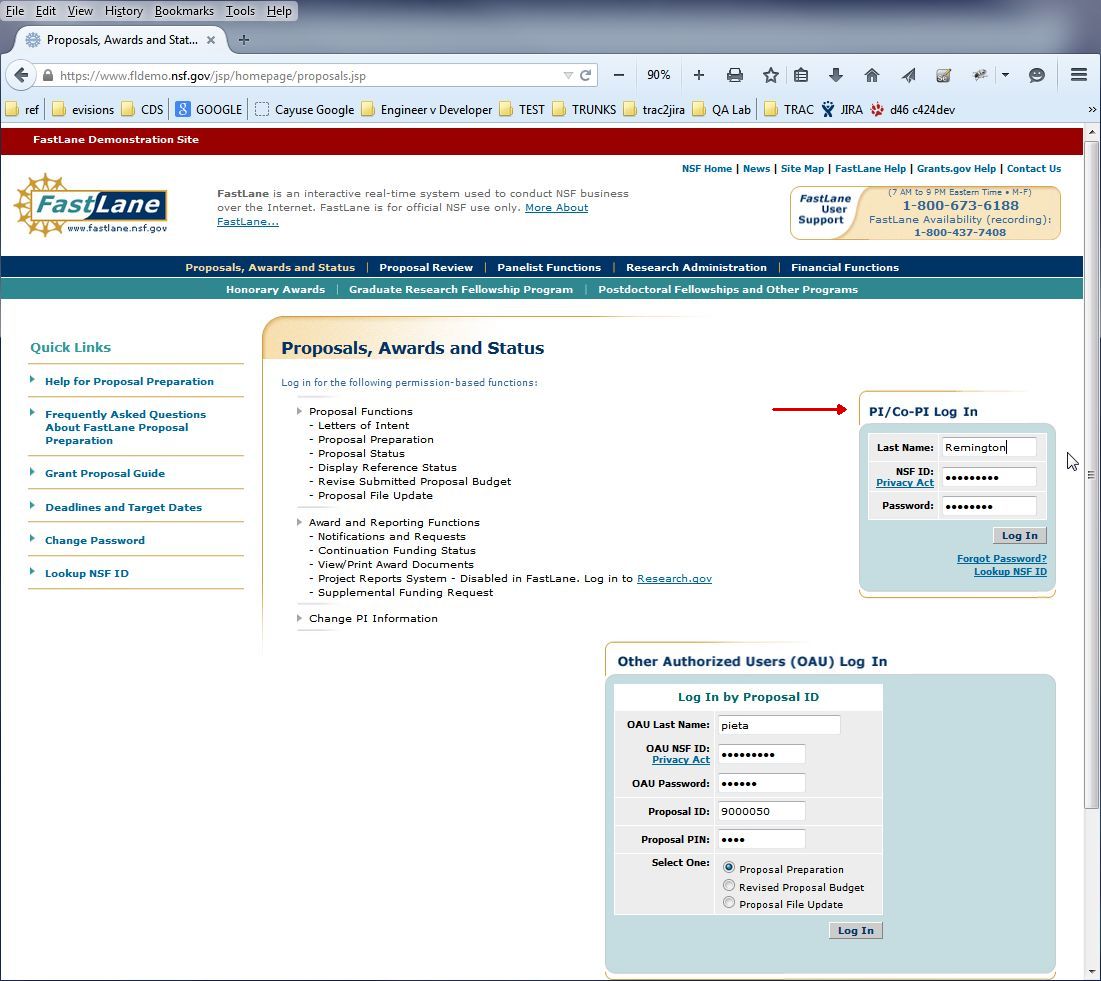Open the Edit menu
This screenshot has width=1101, height=981.
click(x=46, y=11)
